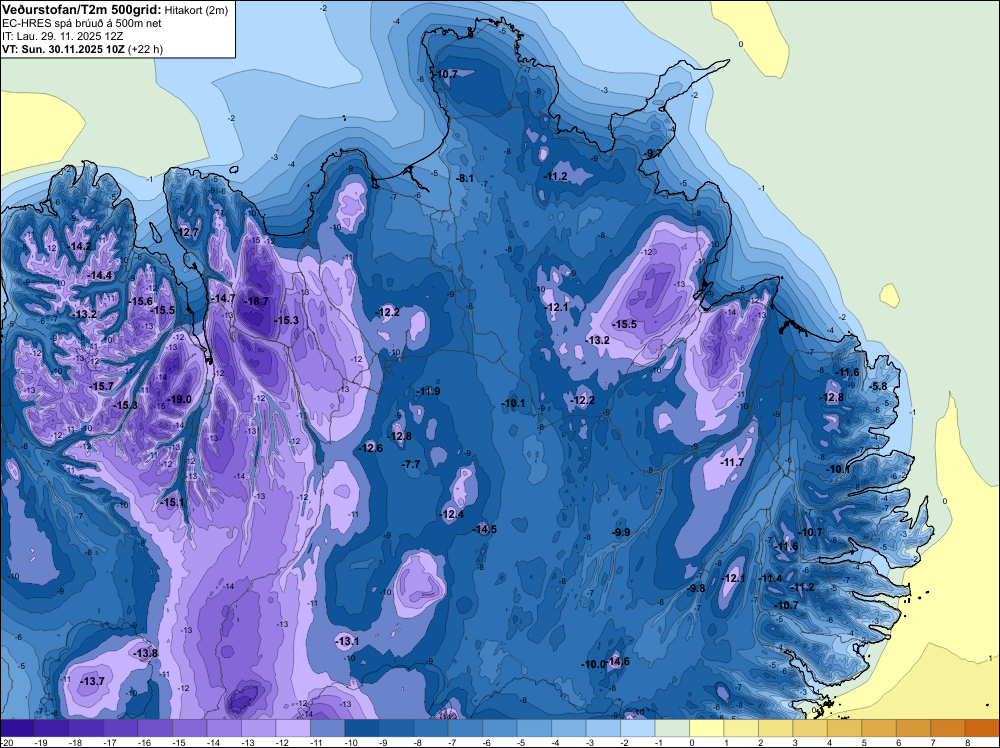Click the 5 value on the legend scale
This screenshot has height=748, width=1000.
(865, 743)
